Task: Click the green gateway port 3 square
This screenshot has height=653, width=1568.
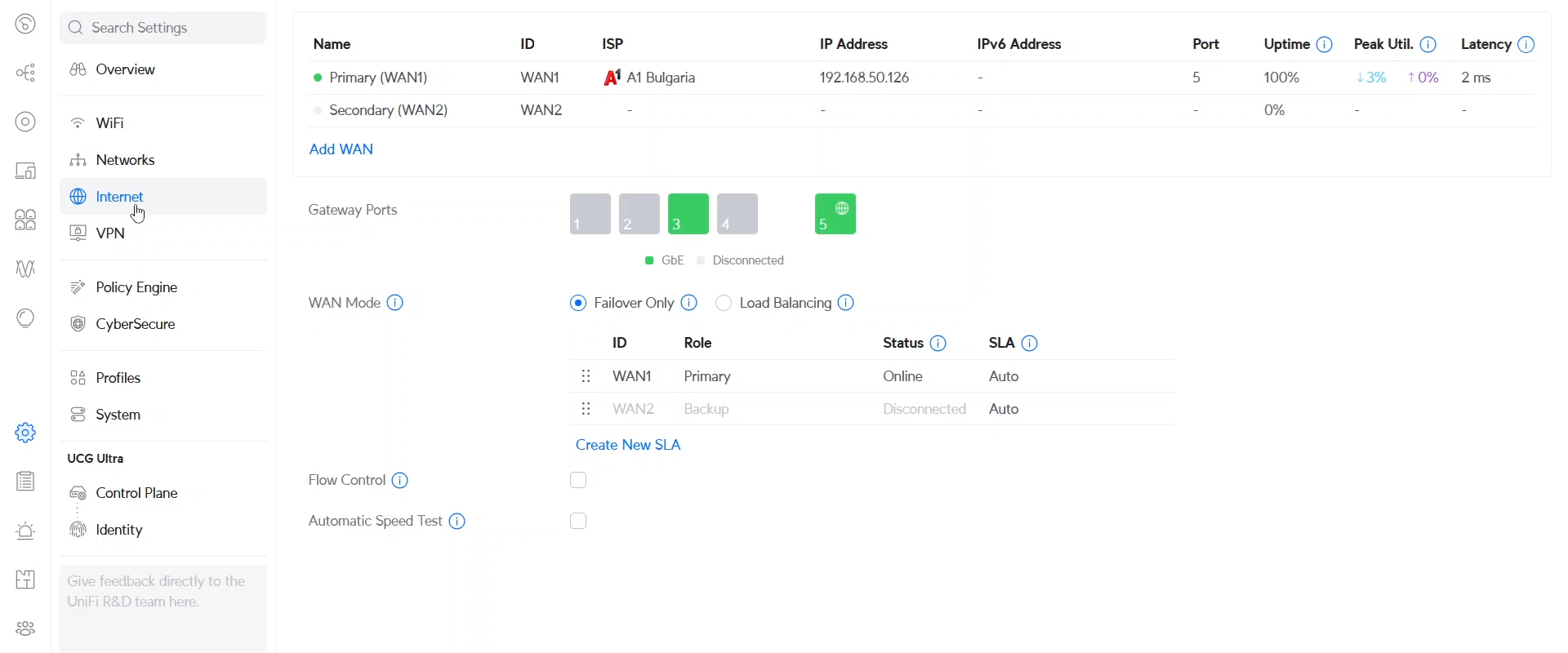Action: 688,214
